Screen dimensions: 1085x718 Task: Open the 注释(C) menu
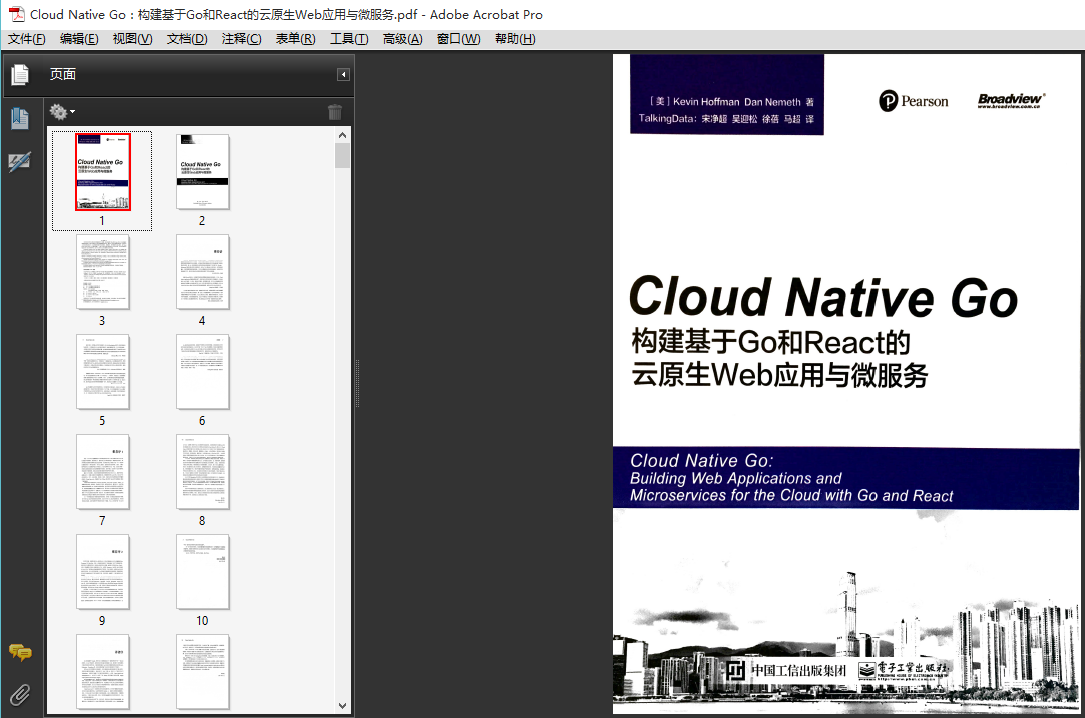coord(241,39)
